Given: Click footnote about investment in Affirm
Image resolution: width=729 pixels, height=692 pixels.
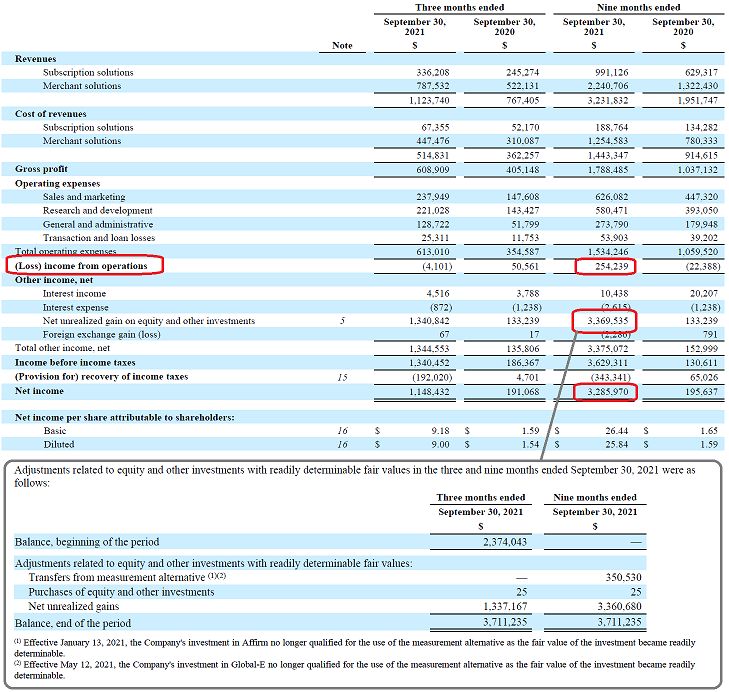Looking at the screenshot, I should click(355, 648).
